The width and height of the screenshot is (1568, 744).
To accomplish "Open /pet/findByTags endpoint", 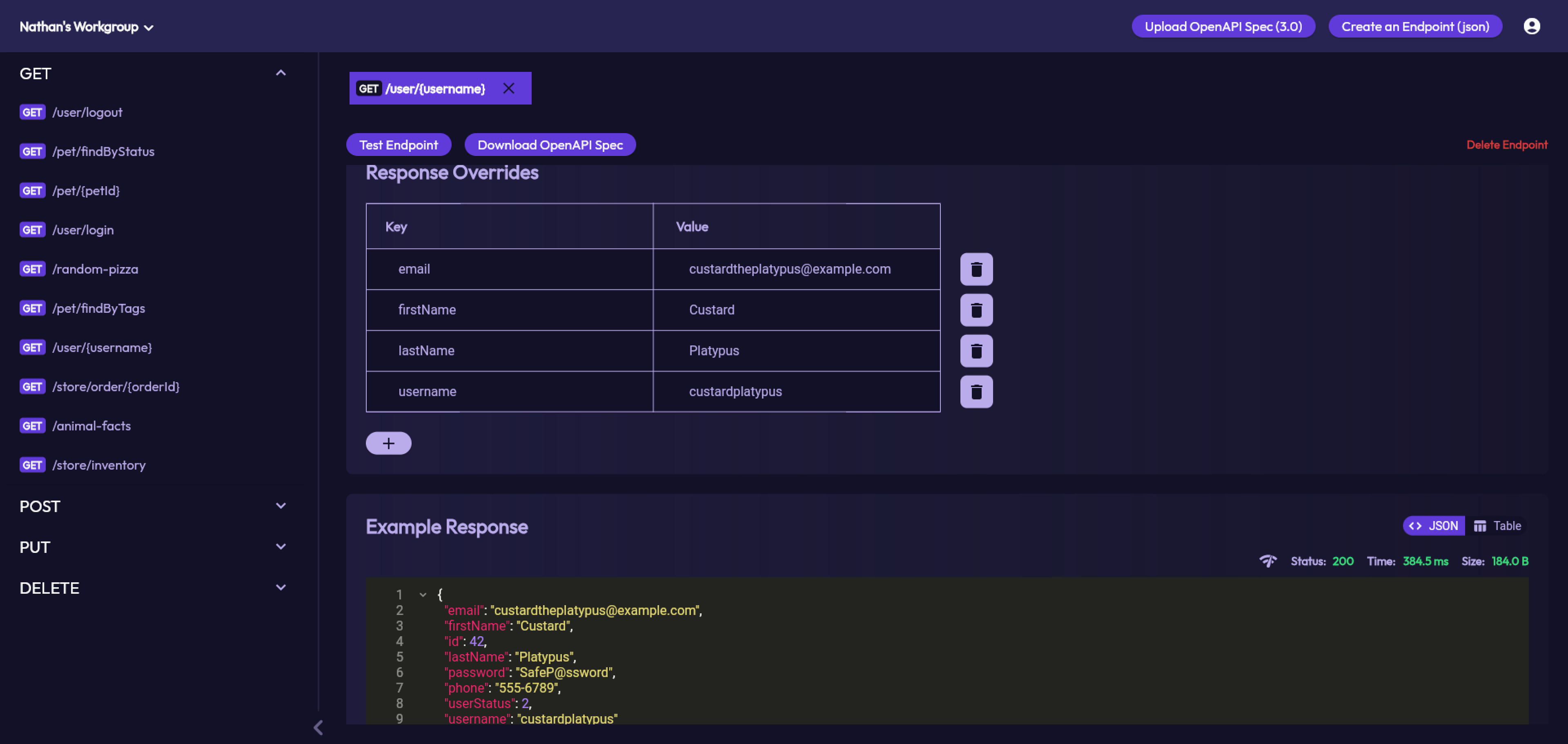I will tap(98, 308).
